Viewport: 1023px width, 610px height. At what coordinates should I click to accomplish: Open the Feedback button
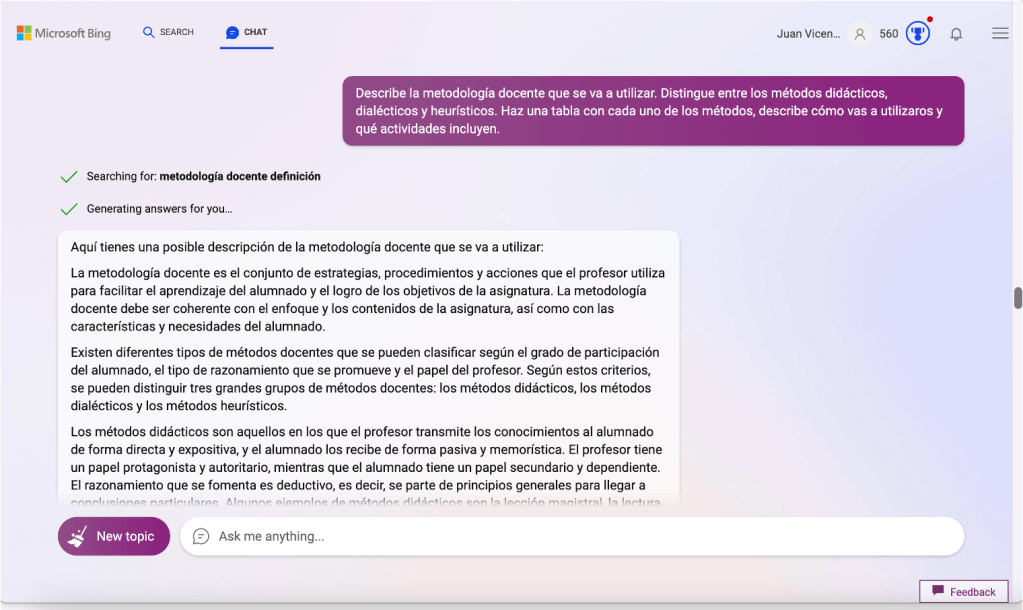point(963,592)
